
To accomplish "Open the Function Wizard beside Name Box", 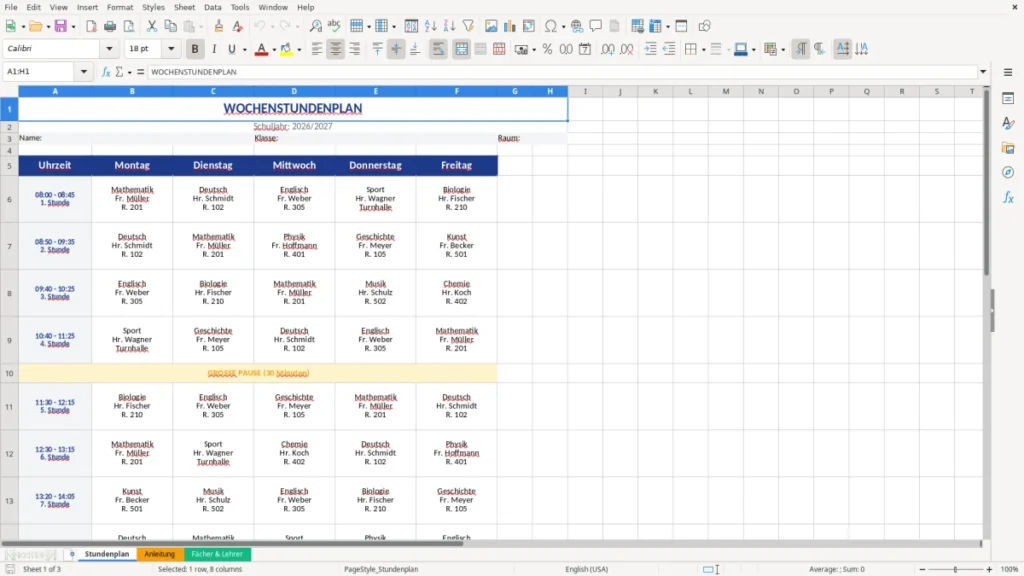I will (106, 72).
